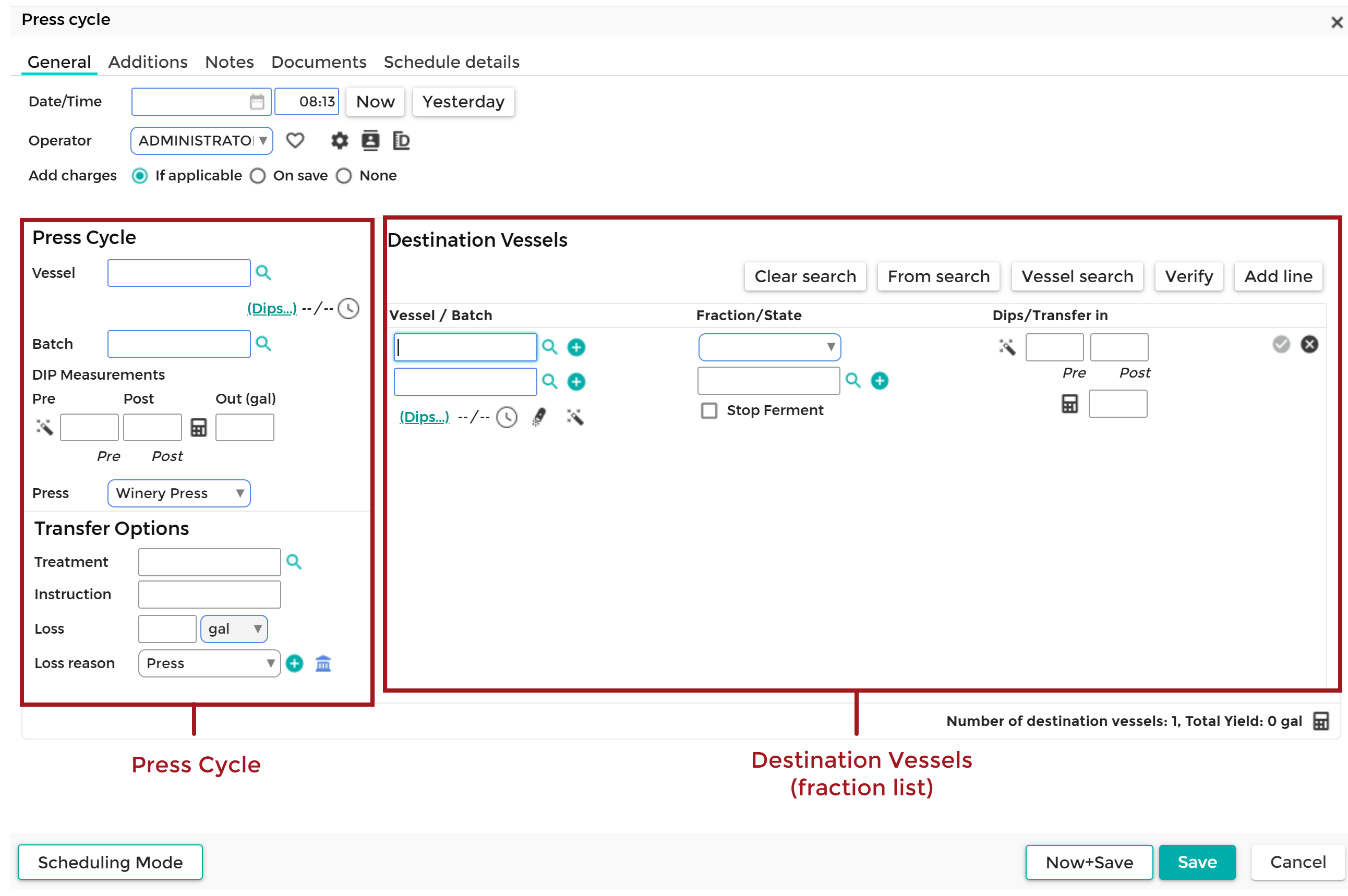Open the Dips link under Press Cycle Vessel
The image size is (1348, 896).
pos(272,309)
